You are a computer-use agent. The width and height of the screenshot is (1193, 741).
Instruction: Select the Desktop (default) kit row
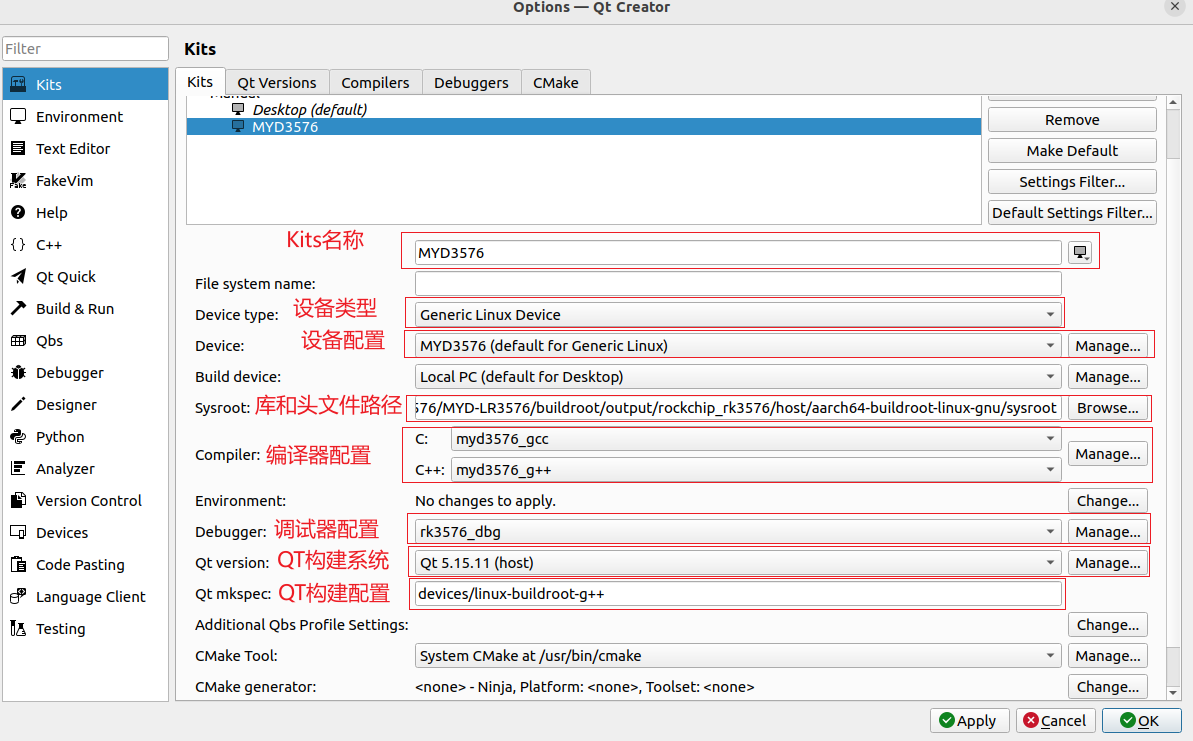(584, 109)
